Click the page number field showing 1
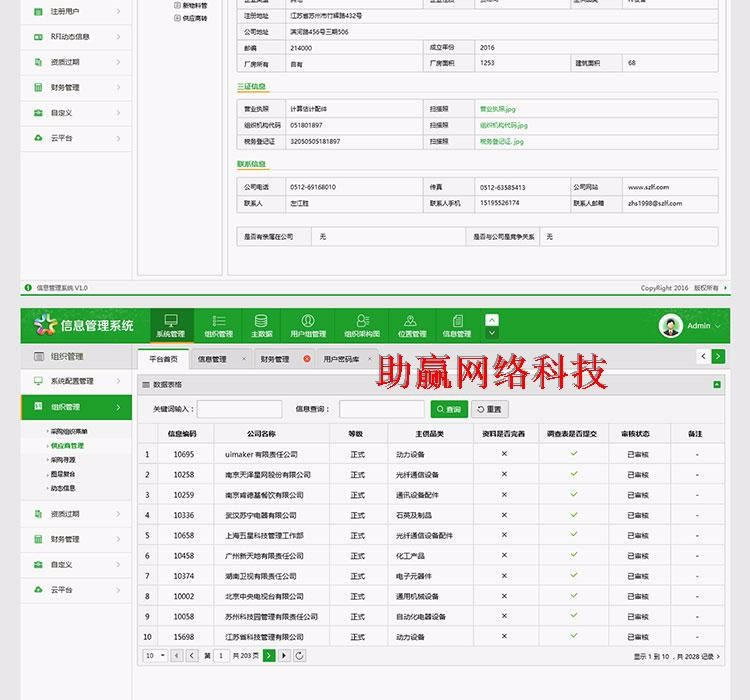The height and width of the screenshot is (700, 750). click(221, 656)
